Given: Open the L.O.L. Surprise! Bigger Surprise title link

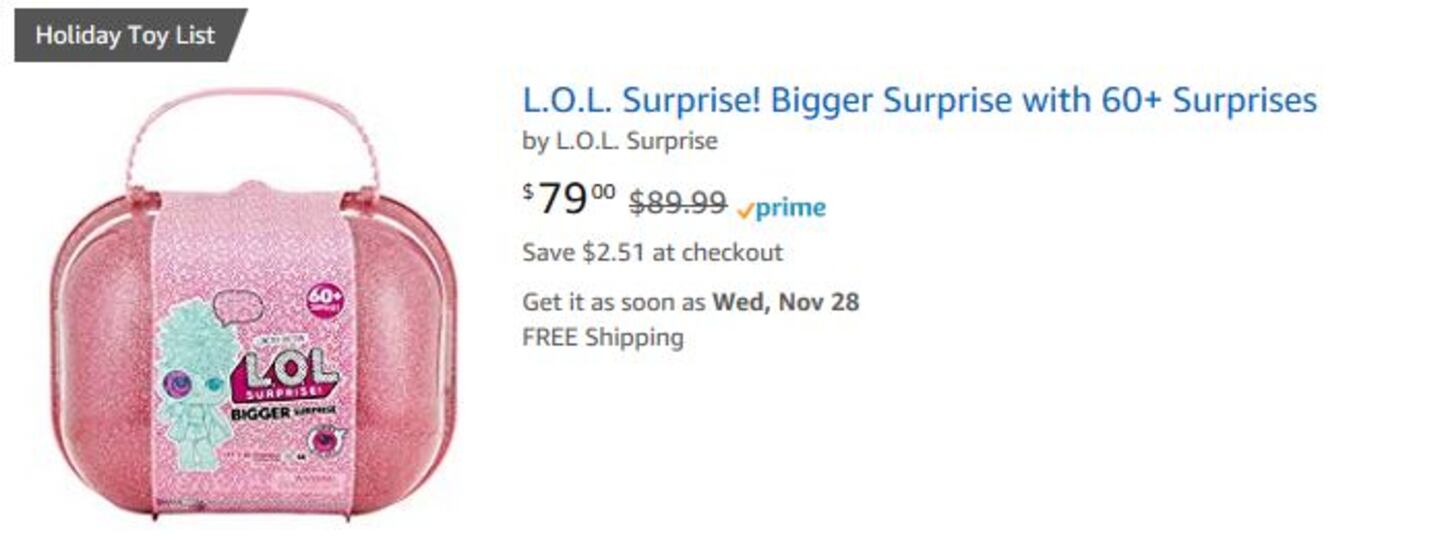Looking at the screenshot, I should 919,100.
